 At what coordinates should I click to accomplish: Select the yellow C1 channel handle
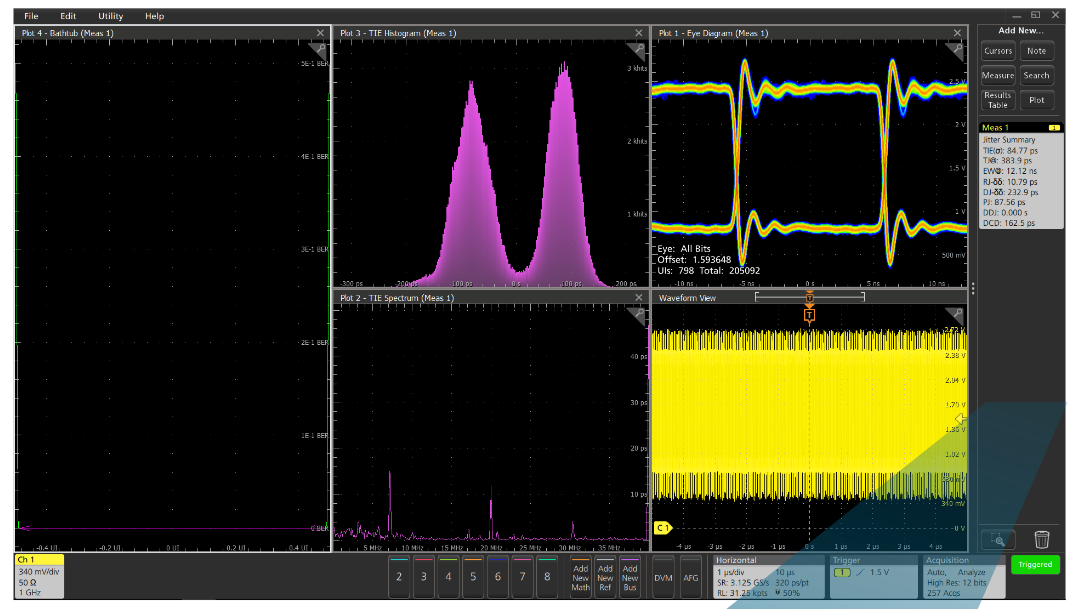coord(661,527)
